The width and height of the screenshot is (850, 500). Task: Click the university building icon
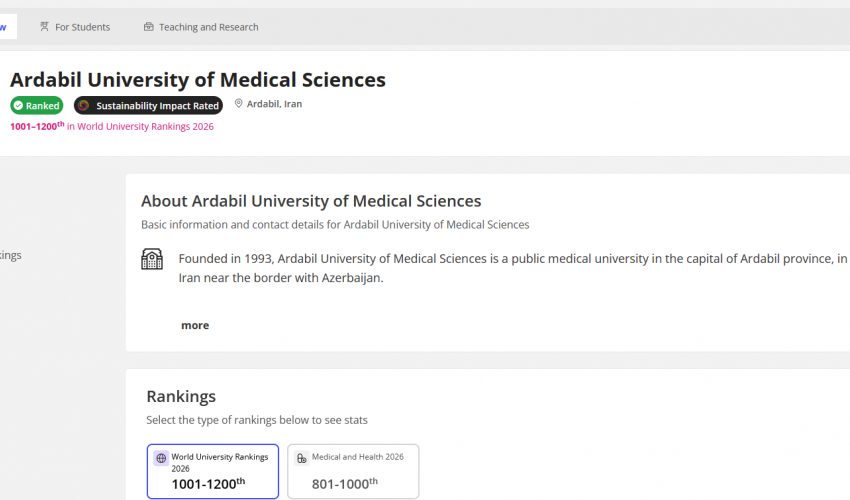[152, 259]
